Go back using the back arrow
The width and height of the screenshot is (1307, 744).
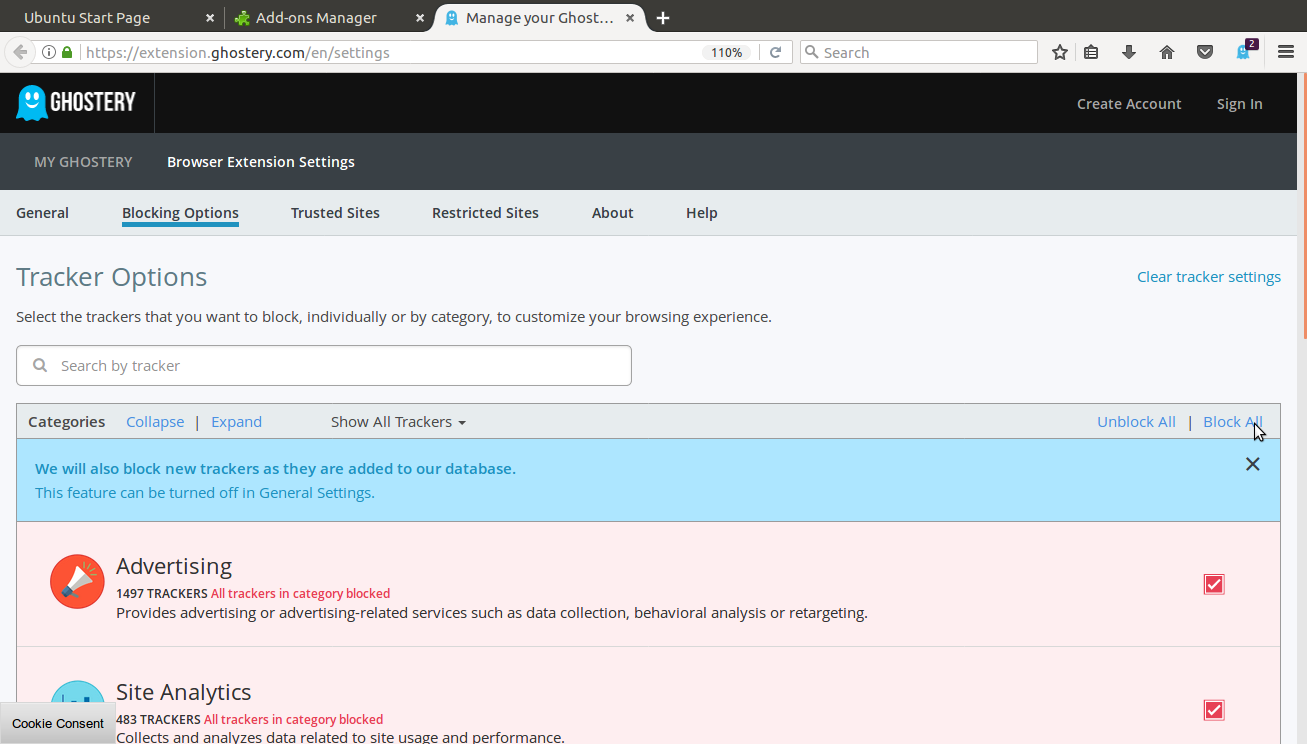tap(20, 52)
